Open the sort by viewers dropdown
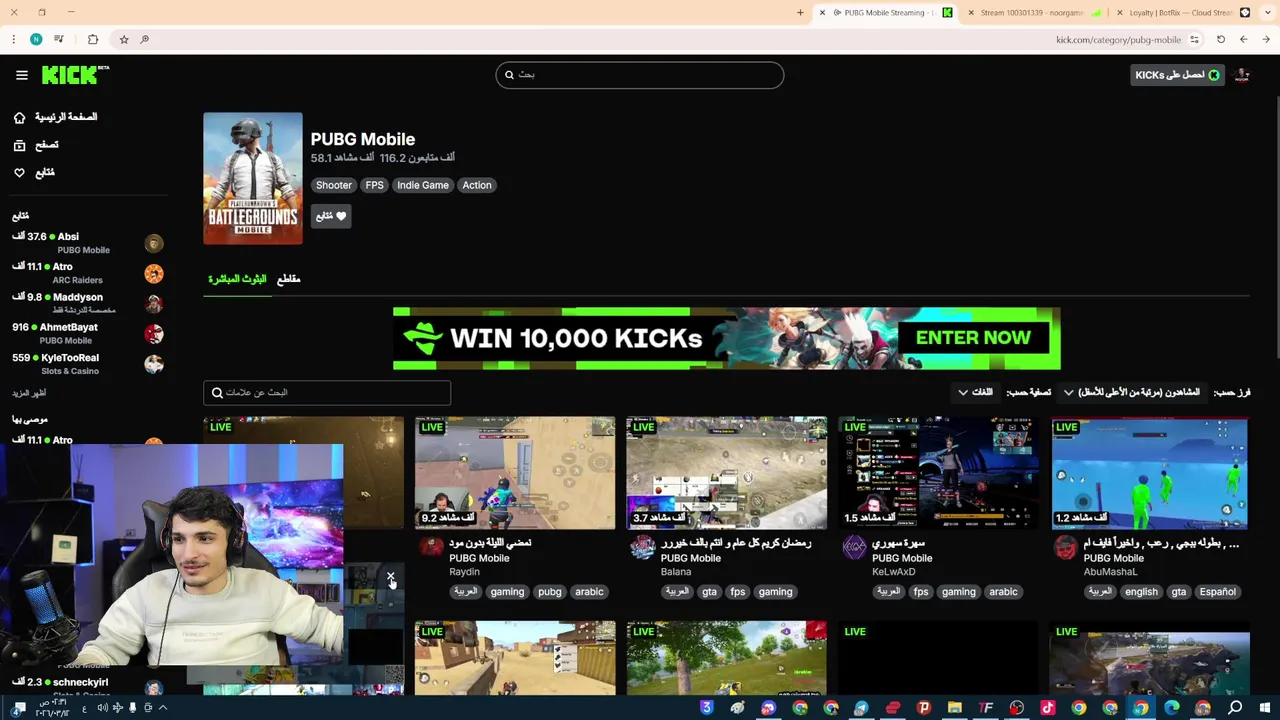The height and width of the screenshot is (720, 1280). [x=1131, y=393]
